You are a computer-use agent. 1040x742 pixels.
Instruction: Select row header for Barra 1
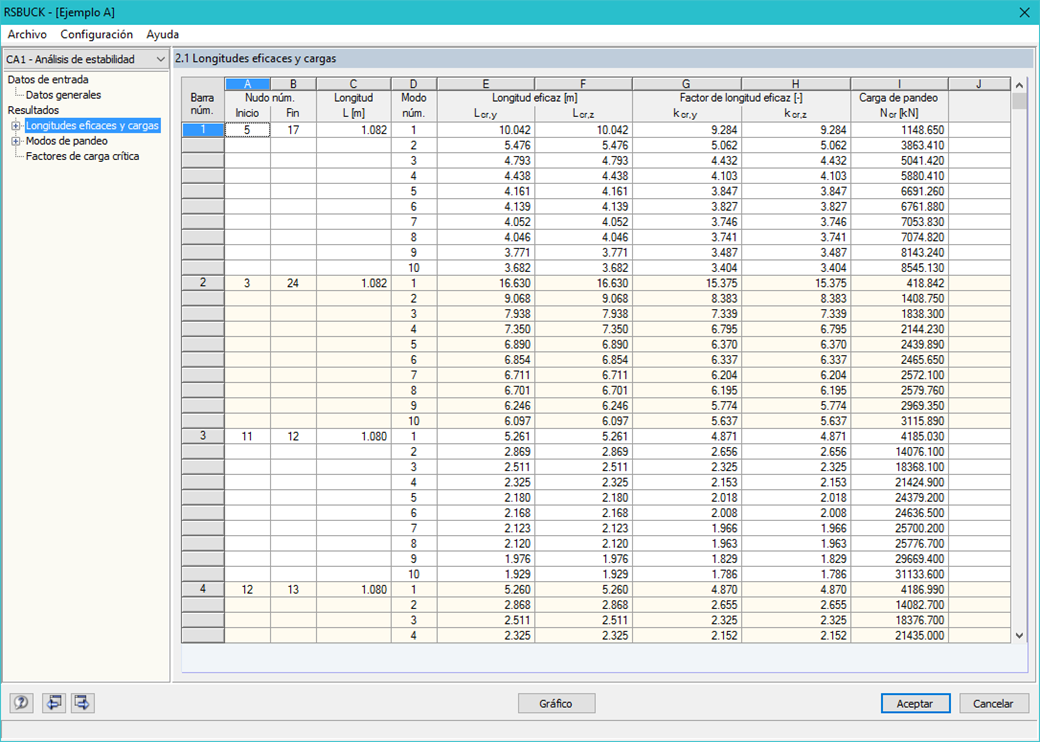click(203, 130)
